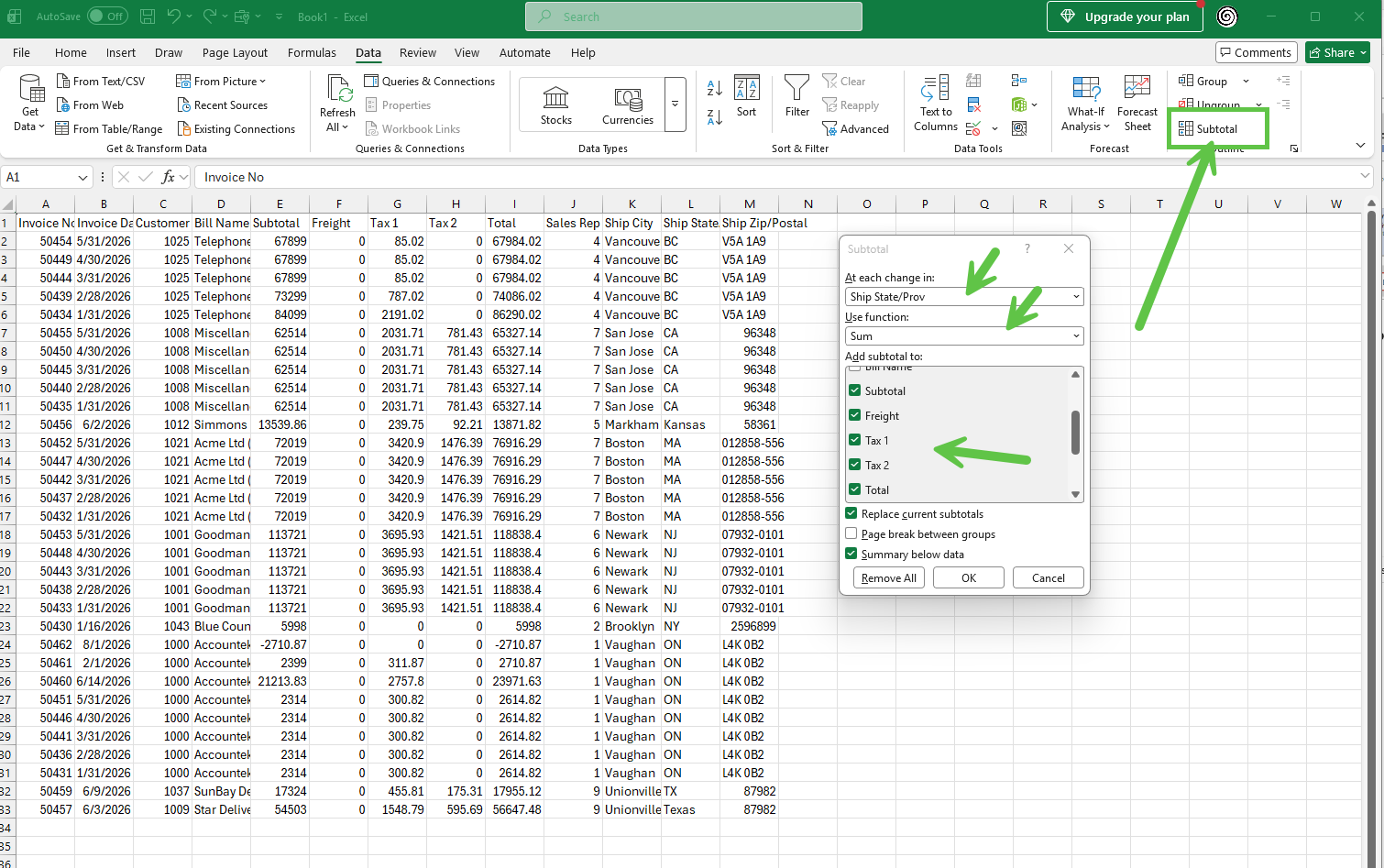This screenshot has height=868, width=1384.
Task: Open Share button dropdown
Action: (x=1362, y=52)
